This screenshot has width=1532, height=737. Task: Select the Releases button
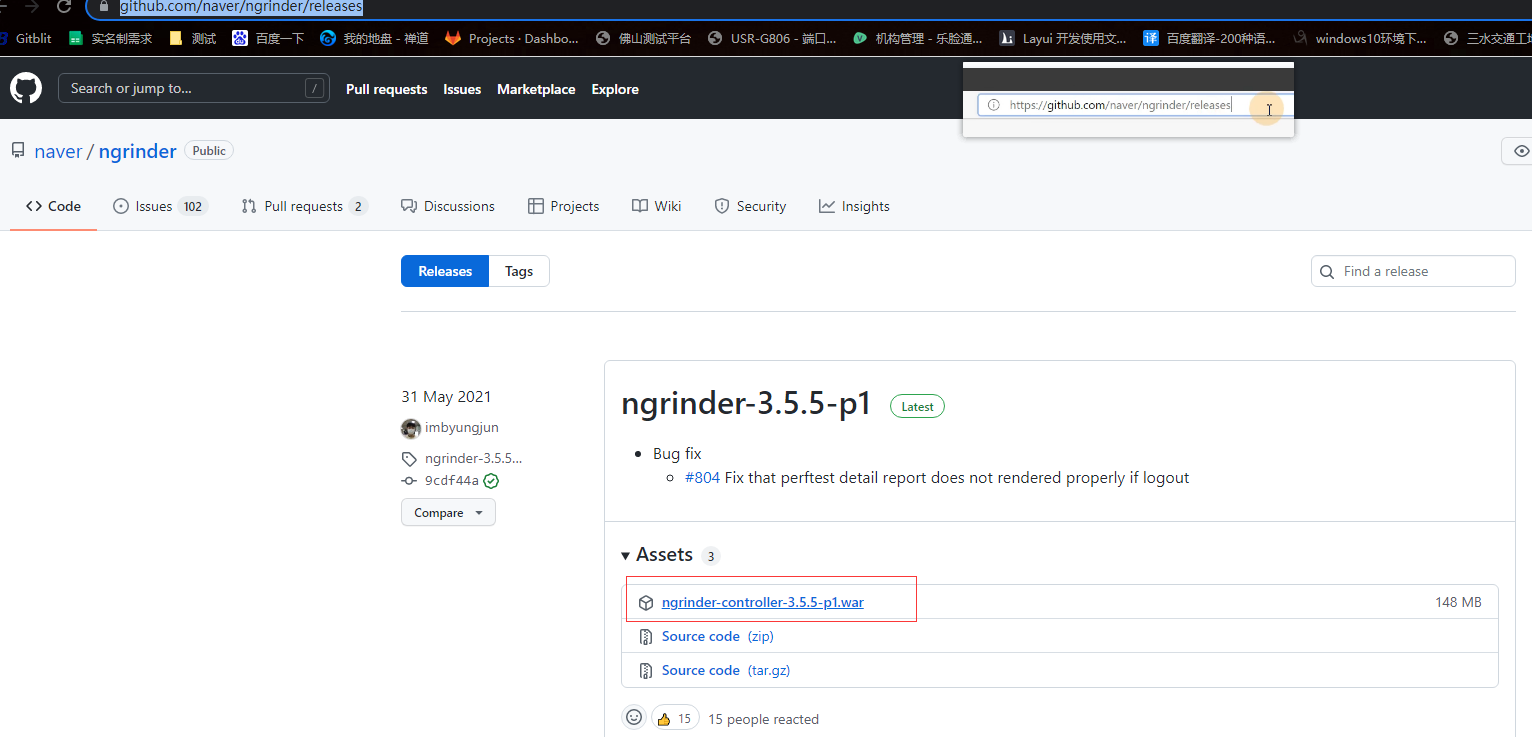pos(445,271)
